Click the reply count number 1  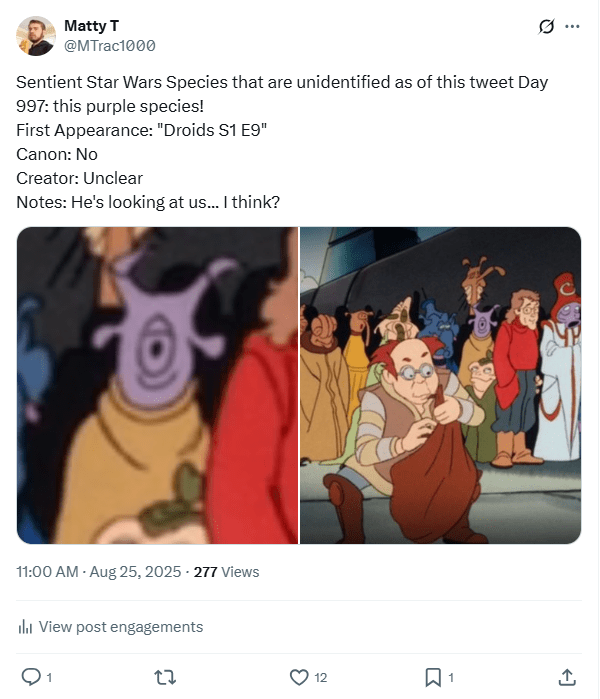(48, 678)
